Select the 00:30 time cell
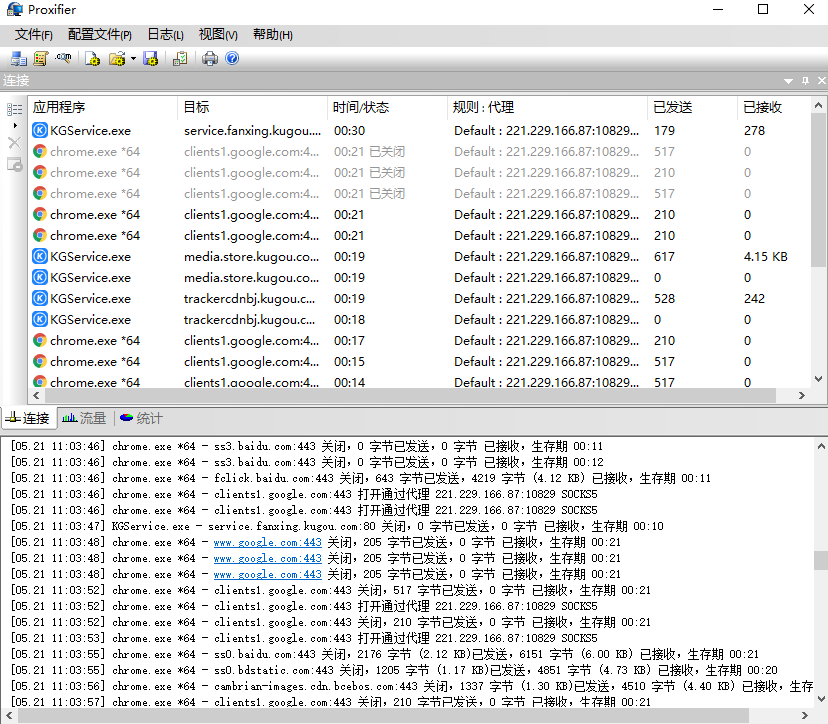Viewport: 828px width, 724px height. [350, 130]
